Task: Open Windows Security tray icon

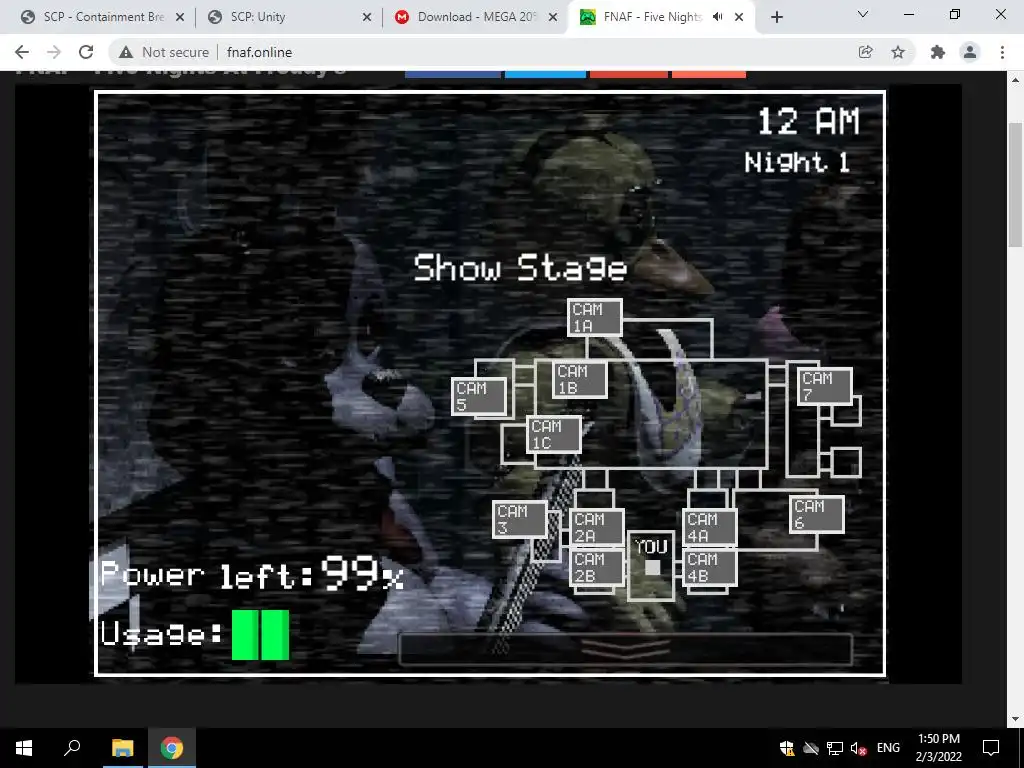Action: point(787,748)
